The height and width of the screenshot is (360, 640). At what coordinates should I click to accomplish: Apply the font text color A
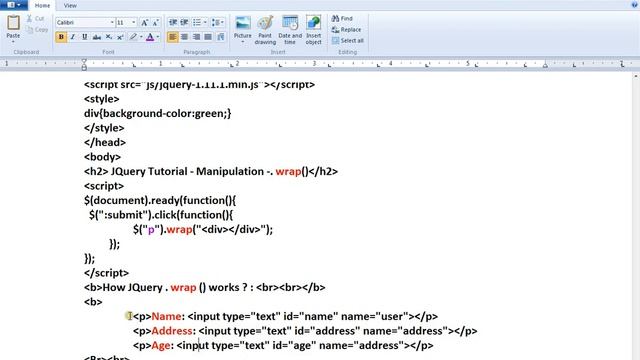[x=150, y=37]
